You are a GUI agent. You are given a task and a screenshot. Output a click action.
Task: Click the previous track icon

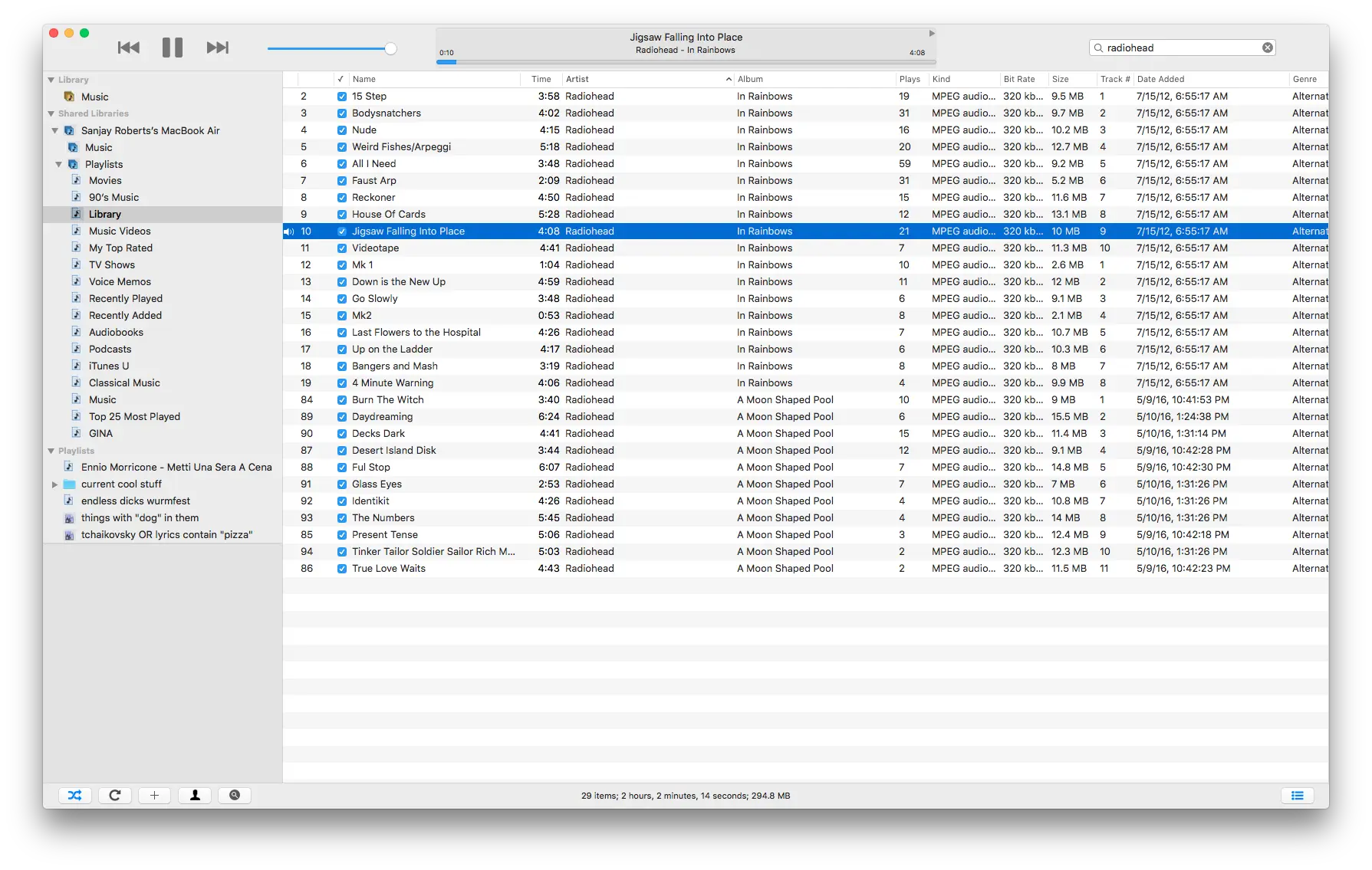(x=128, y=47)
